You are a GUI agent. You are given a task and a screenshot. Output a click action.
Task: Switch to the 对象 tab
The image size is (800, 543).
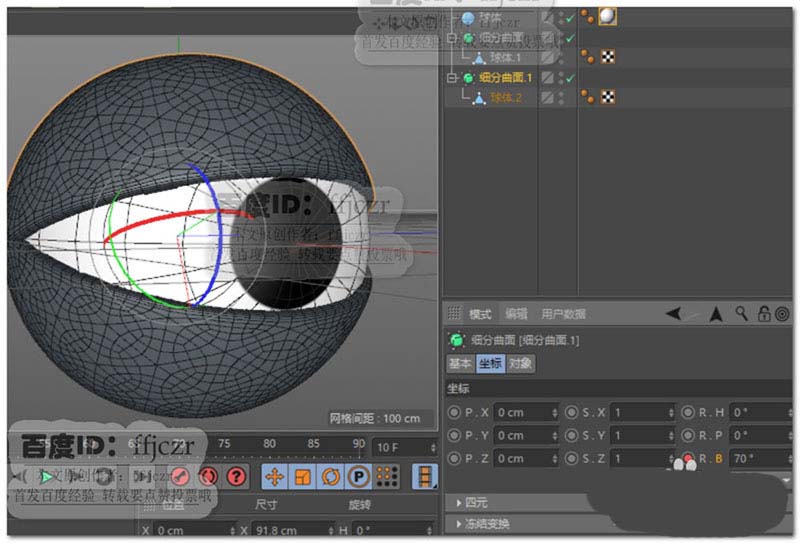tap(520, 363)
